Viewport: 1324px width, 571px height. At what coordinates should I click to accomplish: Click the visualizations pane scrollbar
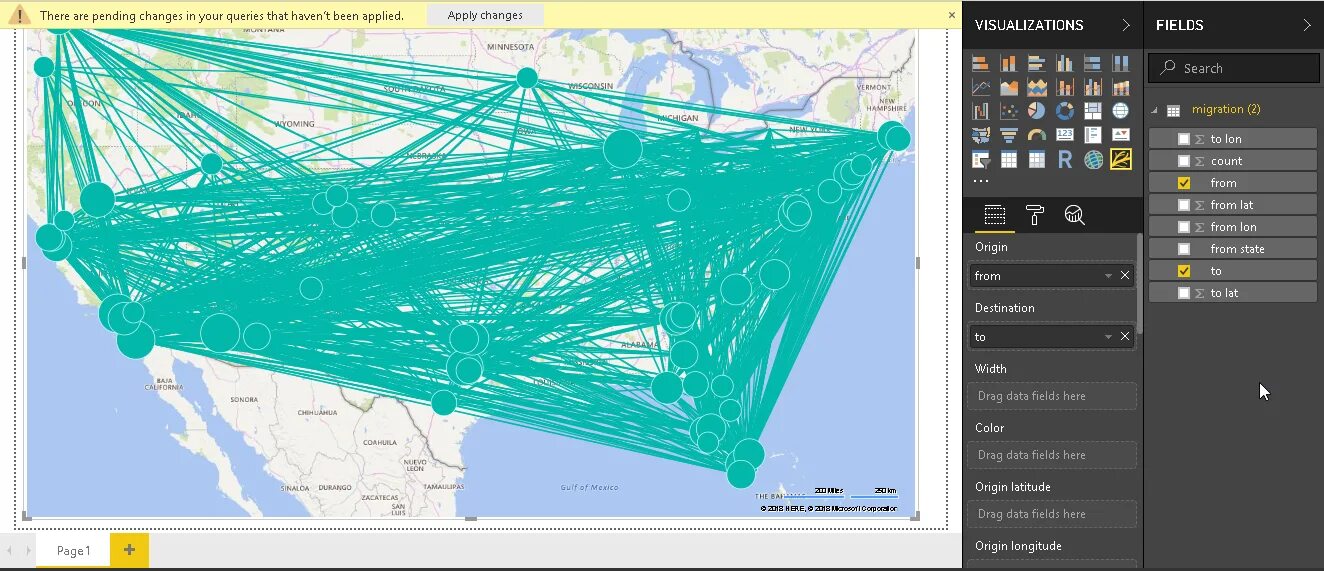1139,285
